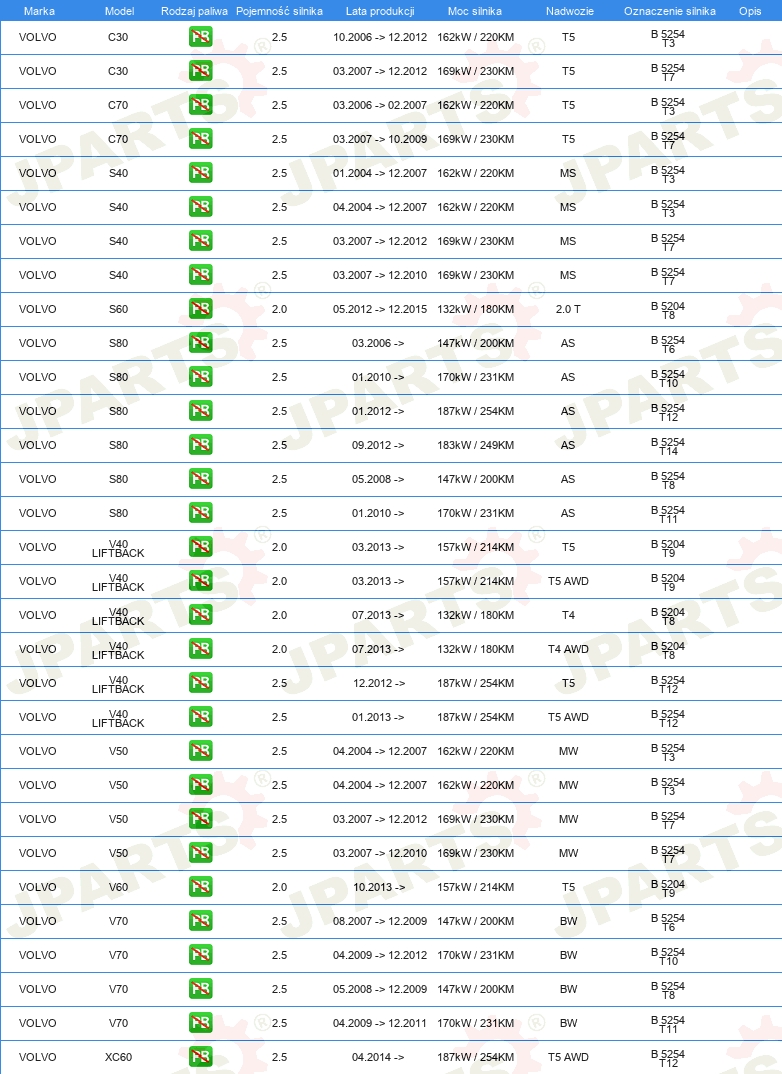Click production range 01.2004 -> 12.2007
This screenshot has width=782, height=1074.
[x=380, y=173]
